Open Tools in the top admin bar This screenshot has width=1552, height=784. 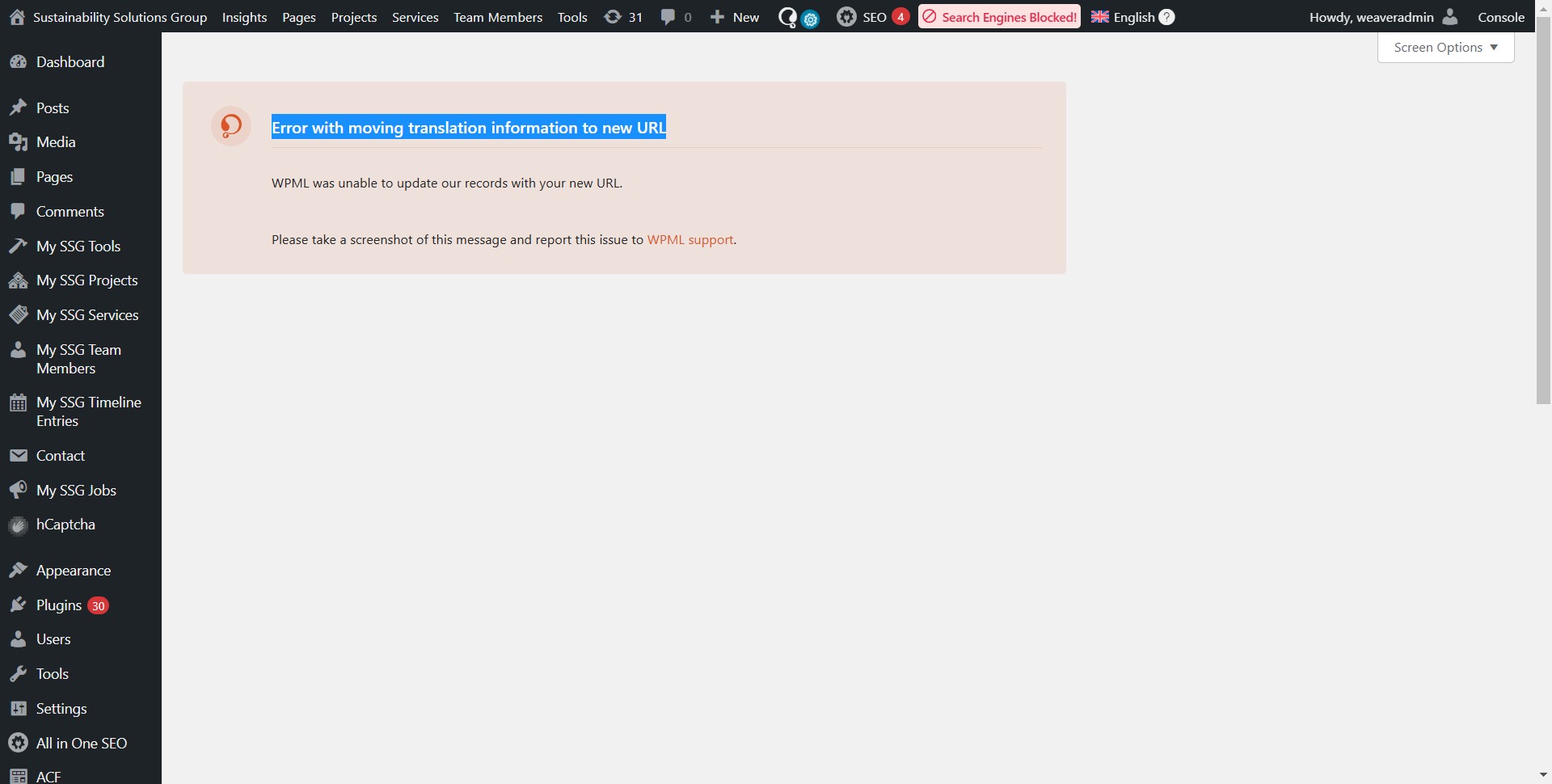click(x=572, y=17)
